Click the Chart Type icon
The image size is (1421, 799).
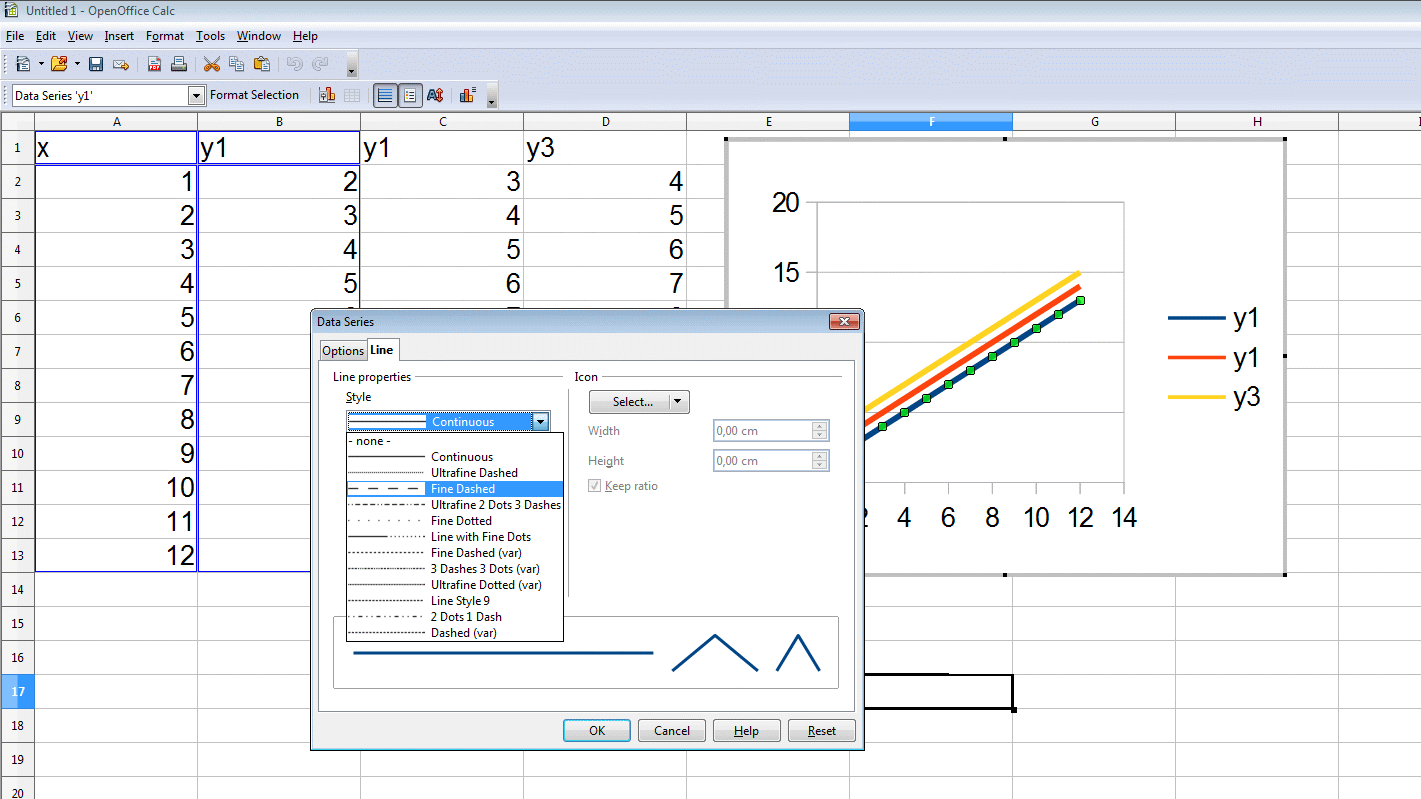[x=327, y=95]
